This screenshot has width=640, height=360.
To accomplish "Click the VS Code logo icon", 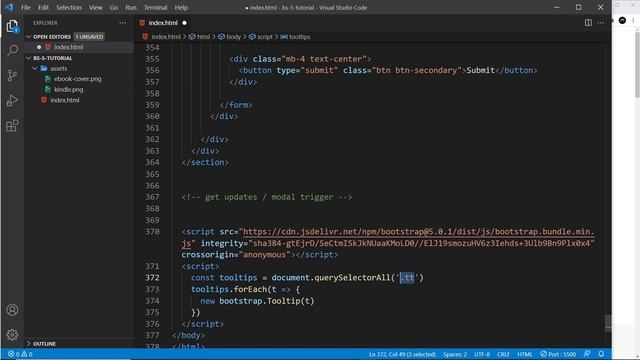I will tap(9, 7).
